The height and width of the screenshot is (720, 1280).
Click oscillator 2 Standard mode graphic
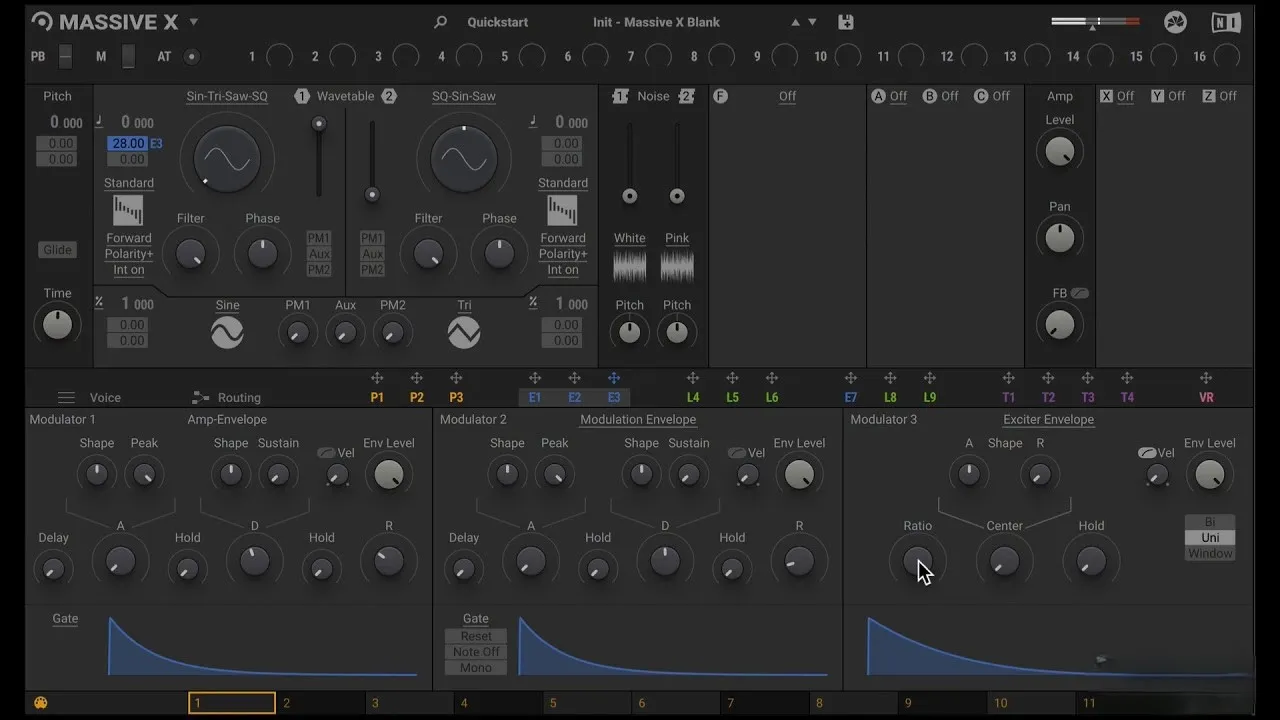[x=562, y=210]
